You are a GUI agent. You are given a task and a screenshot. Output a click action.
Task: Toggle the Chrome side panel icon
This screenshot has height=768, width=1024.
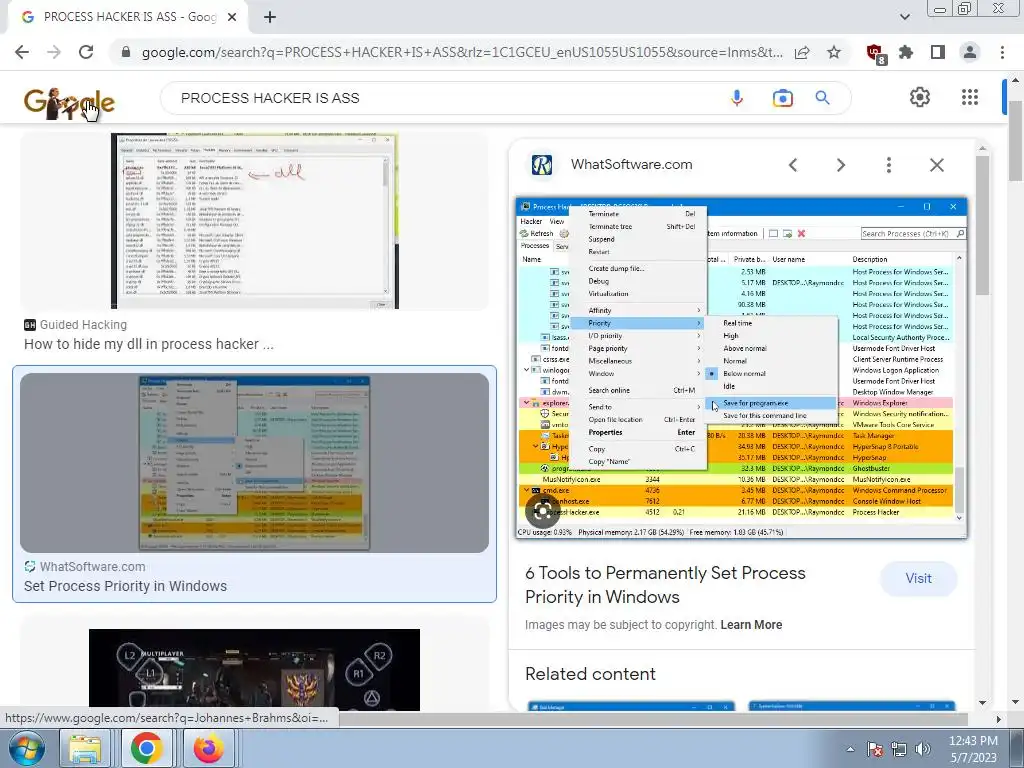coord(938,52)
